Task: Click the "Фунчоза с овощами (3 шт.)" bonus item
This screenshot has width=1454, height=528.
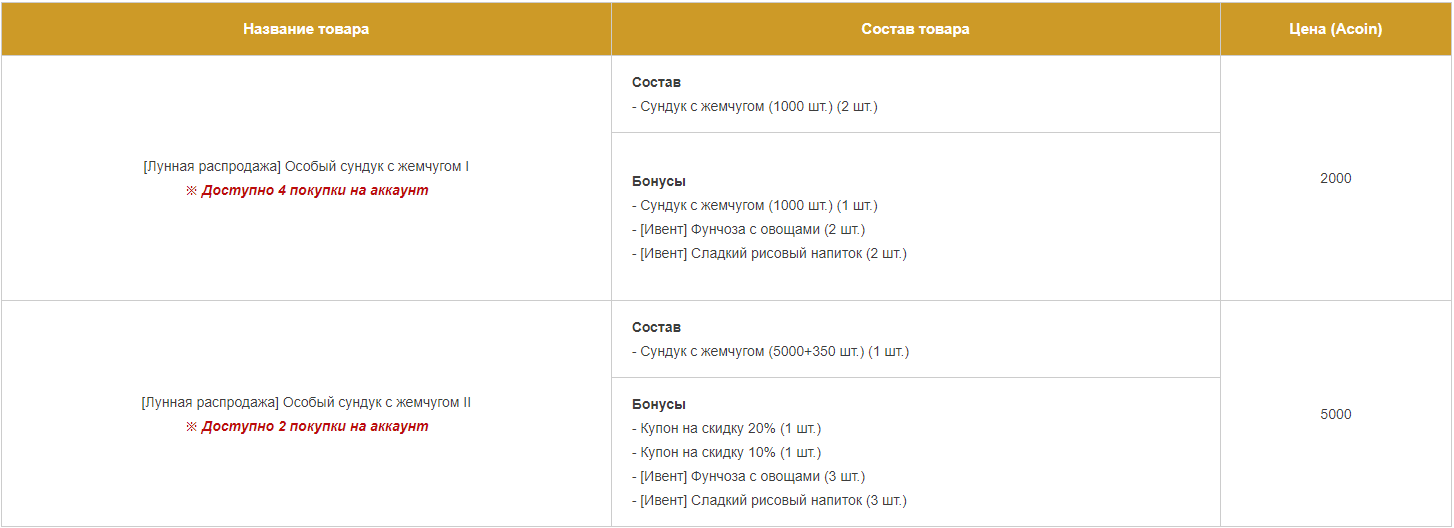Action: click(x=748, y=476)
